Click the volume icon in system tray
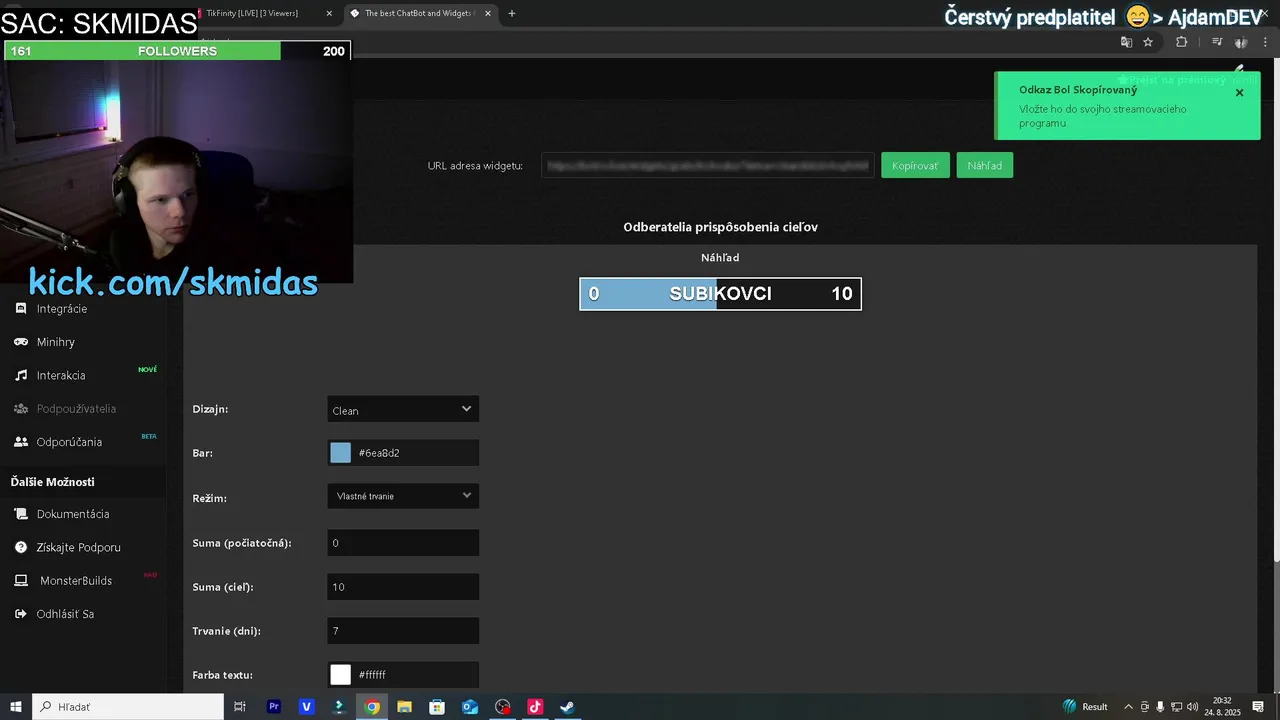The height and width of the screenshot is (720, 1280). click(1192, 707)
